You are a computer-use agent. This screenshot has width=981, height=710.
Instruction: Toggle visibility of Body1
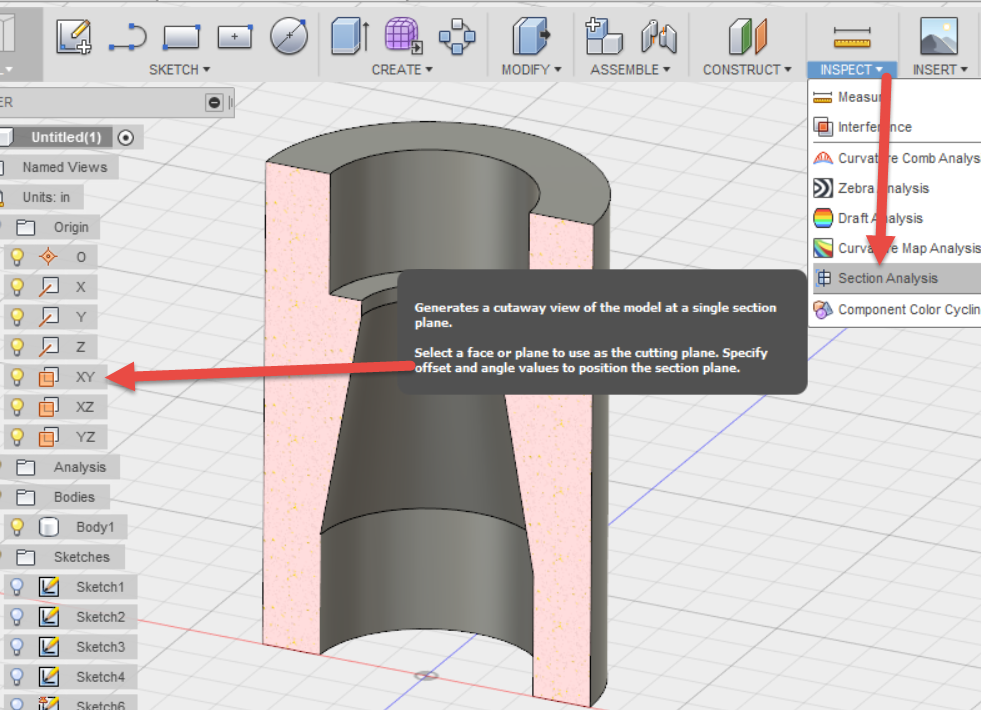17,527
